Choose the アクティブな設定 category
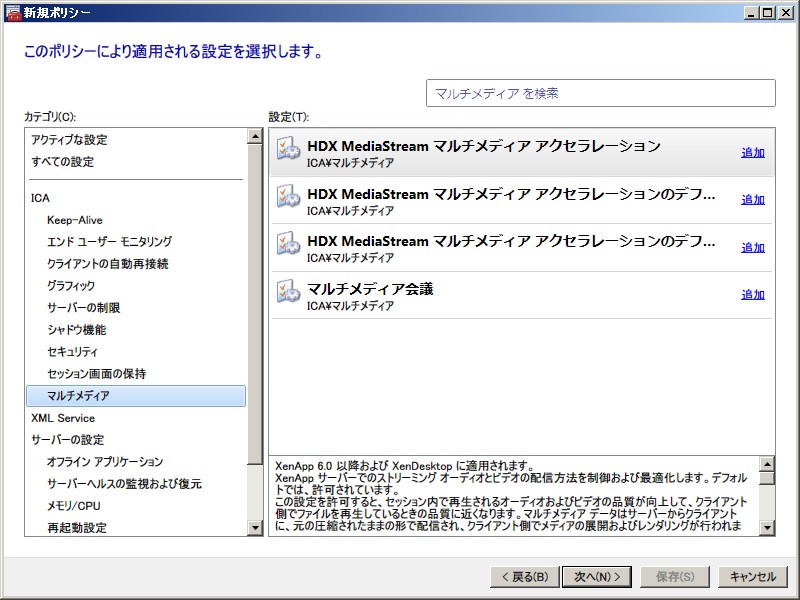 69,140
